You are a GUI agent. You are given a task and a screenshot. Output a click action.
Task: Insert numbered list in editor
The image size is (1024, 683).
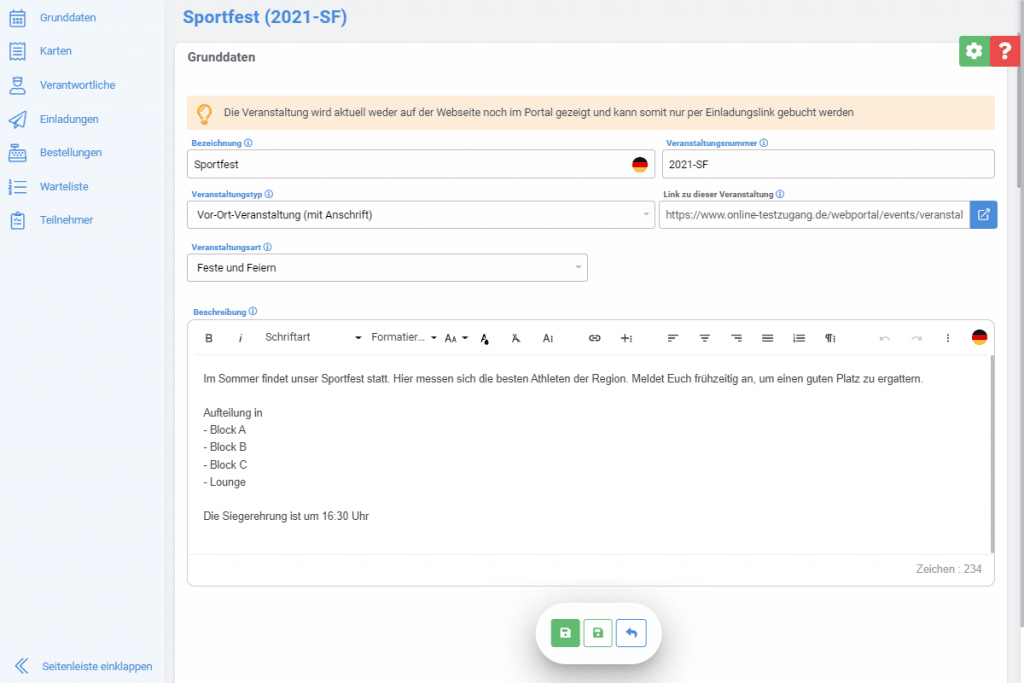[x=798, y=338]
